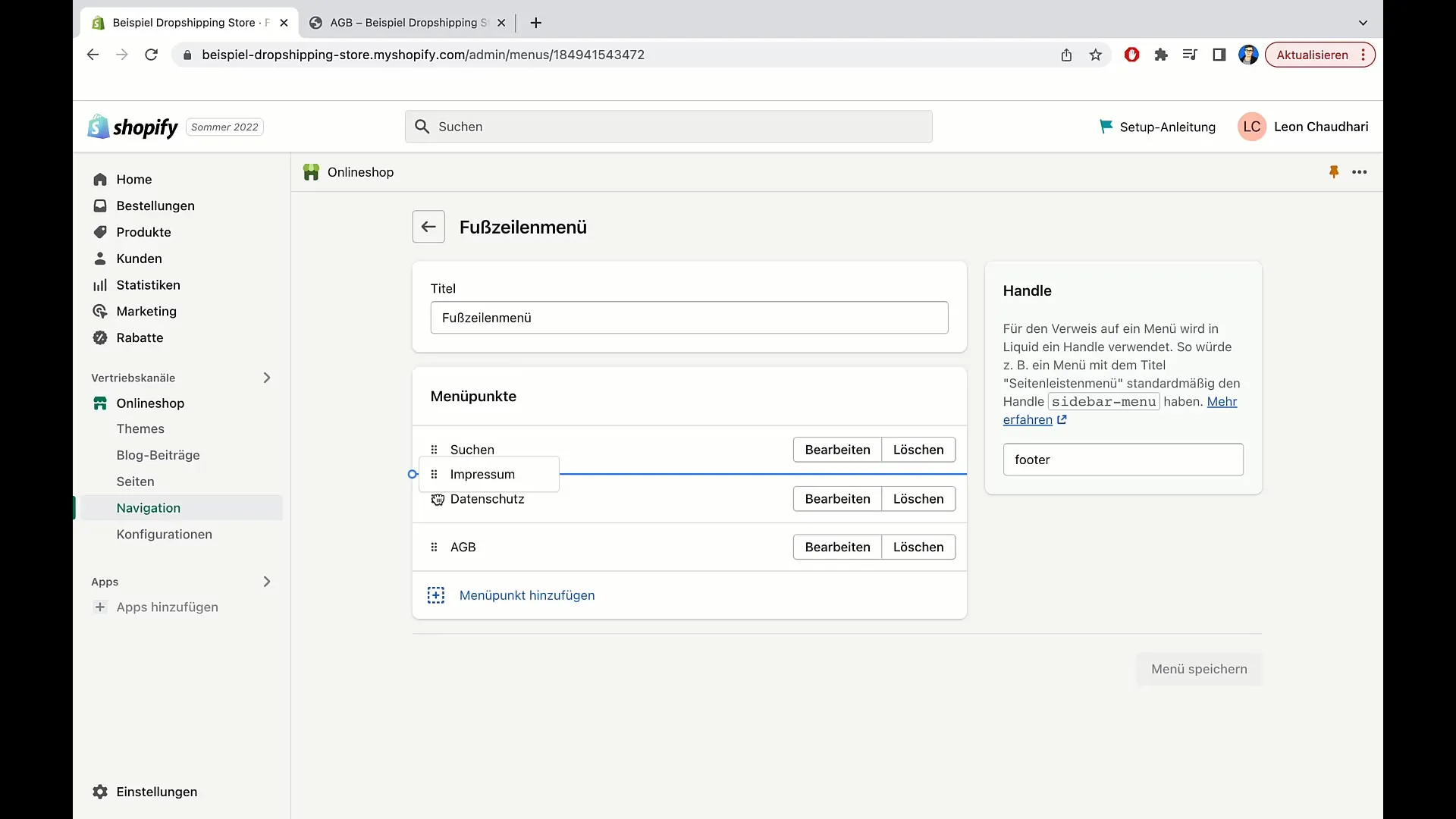Click Menü speichern button
The height and width of the screenshot is (819, 1456).
[1199, 669]
